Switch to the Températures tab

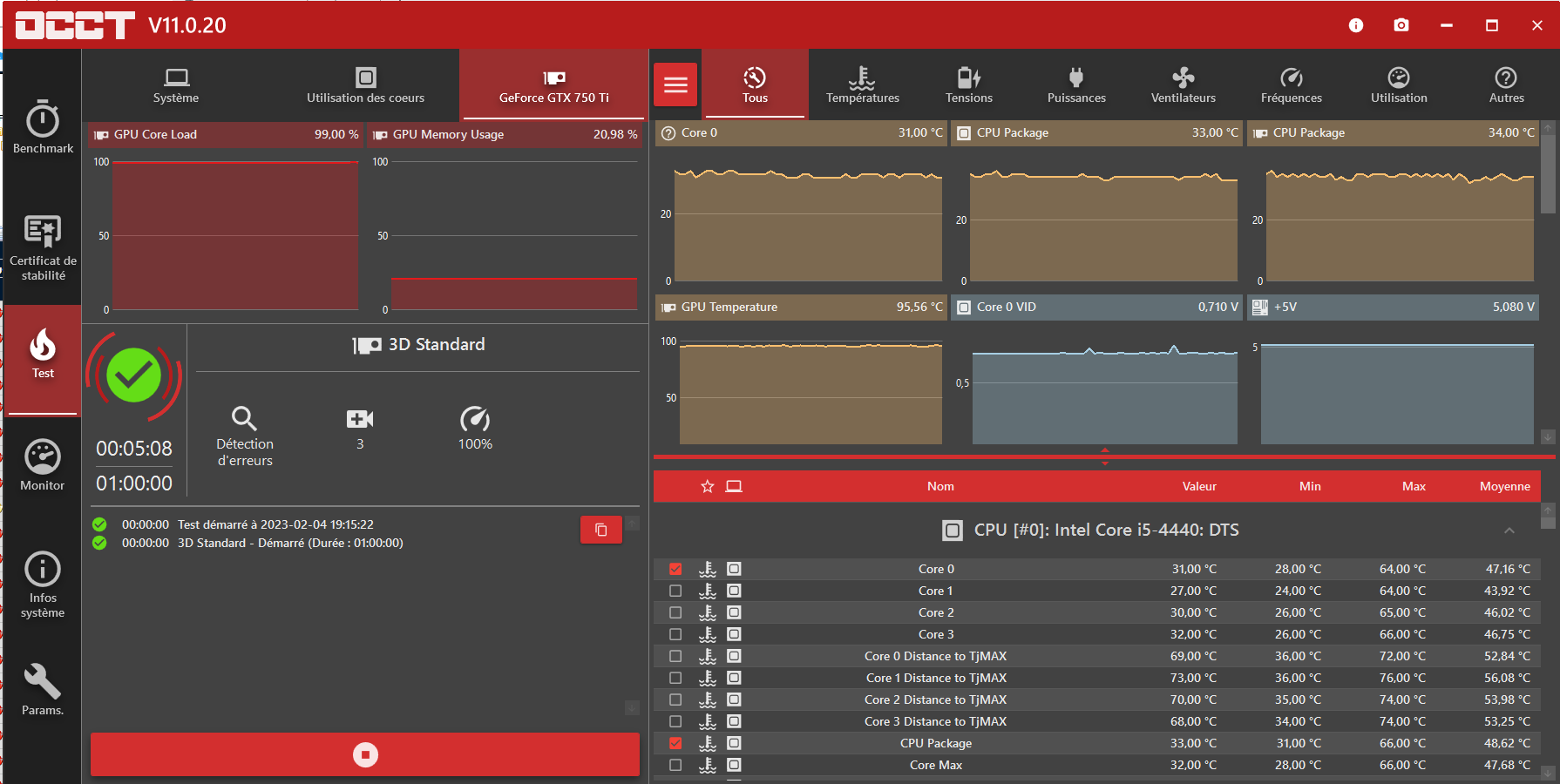tap(862, 85)
